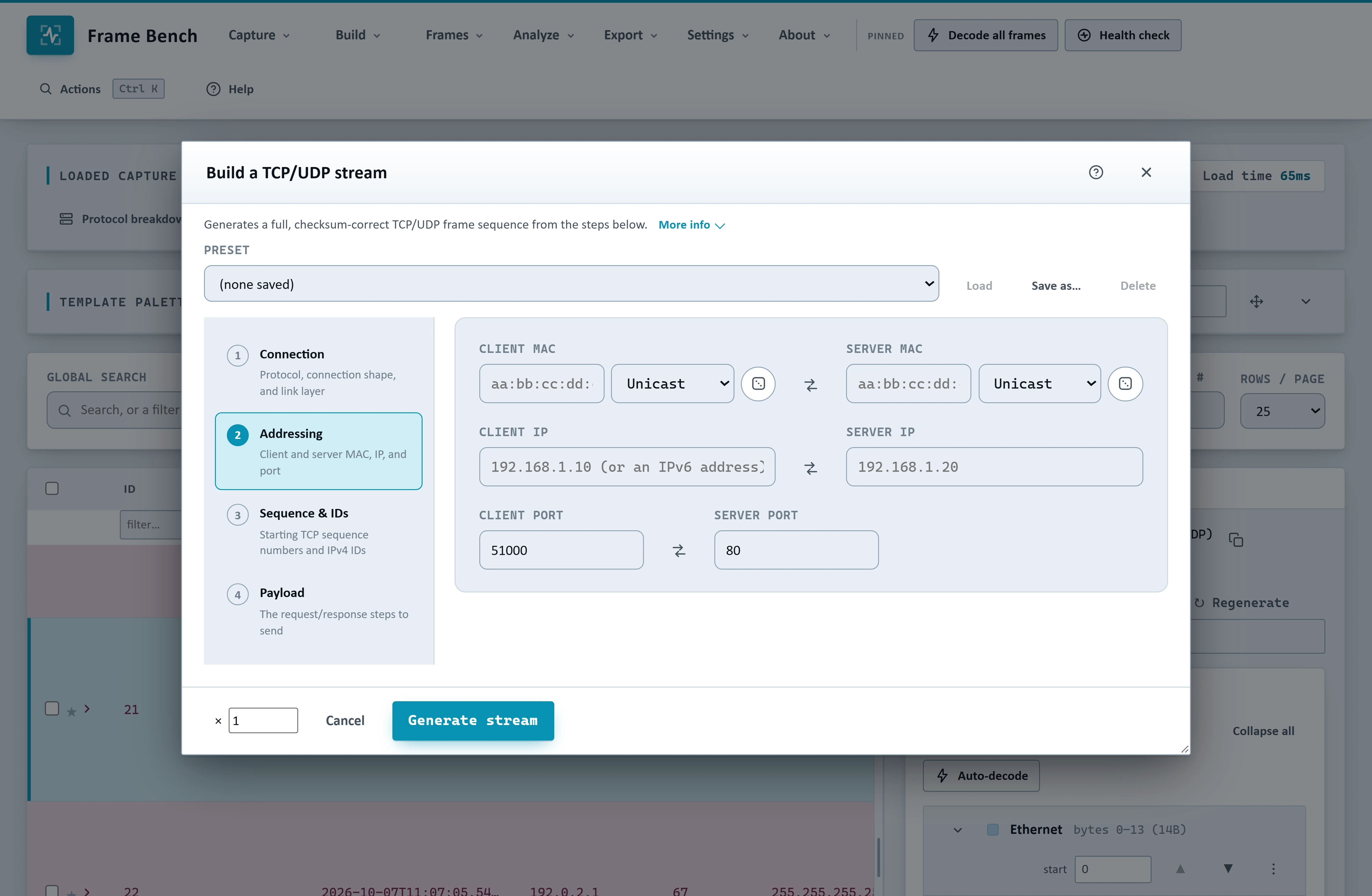Click the Ethernet layer more-options dots
Viewport: 1372px width, 896px height.
1273,868
